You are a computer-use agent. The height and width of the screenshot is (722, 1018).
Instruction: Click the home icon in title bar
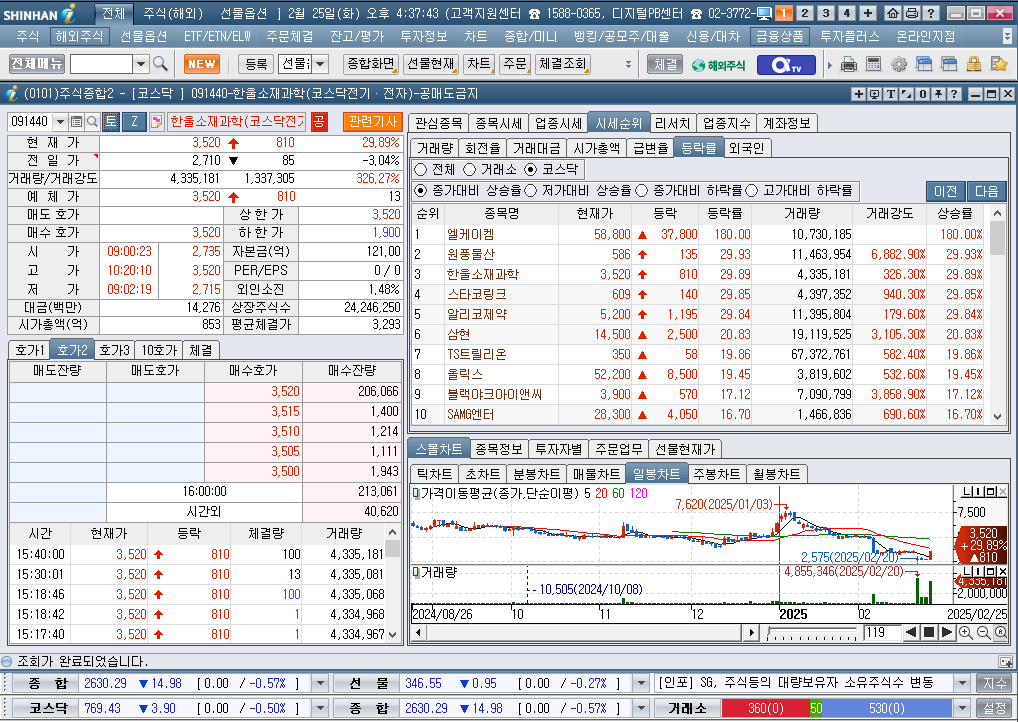(x=893, y=13)
